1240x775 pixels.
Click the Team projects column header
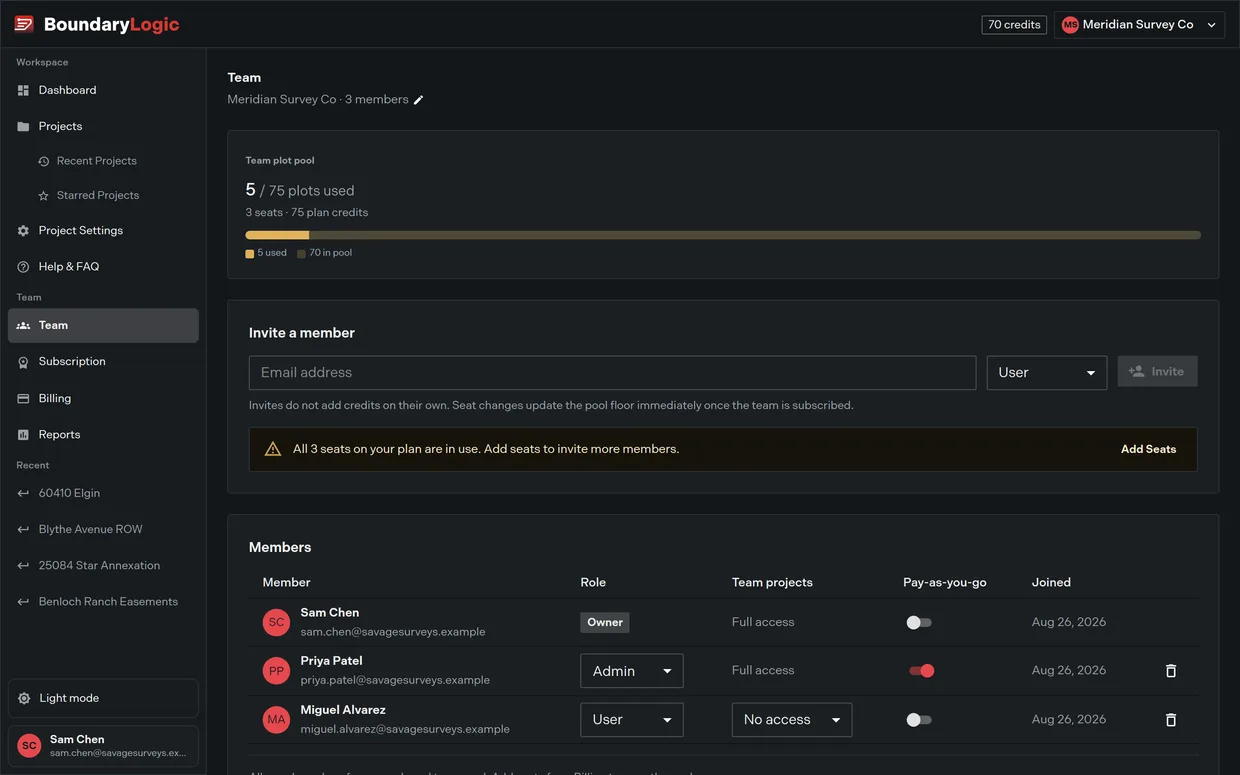tap(772, 583)
